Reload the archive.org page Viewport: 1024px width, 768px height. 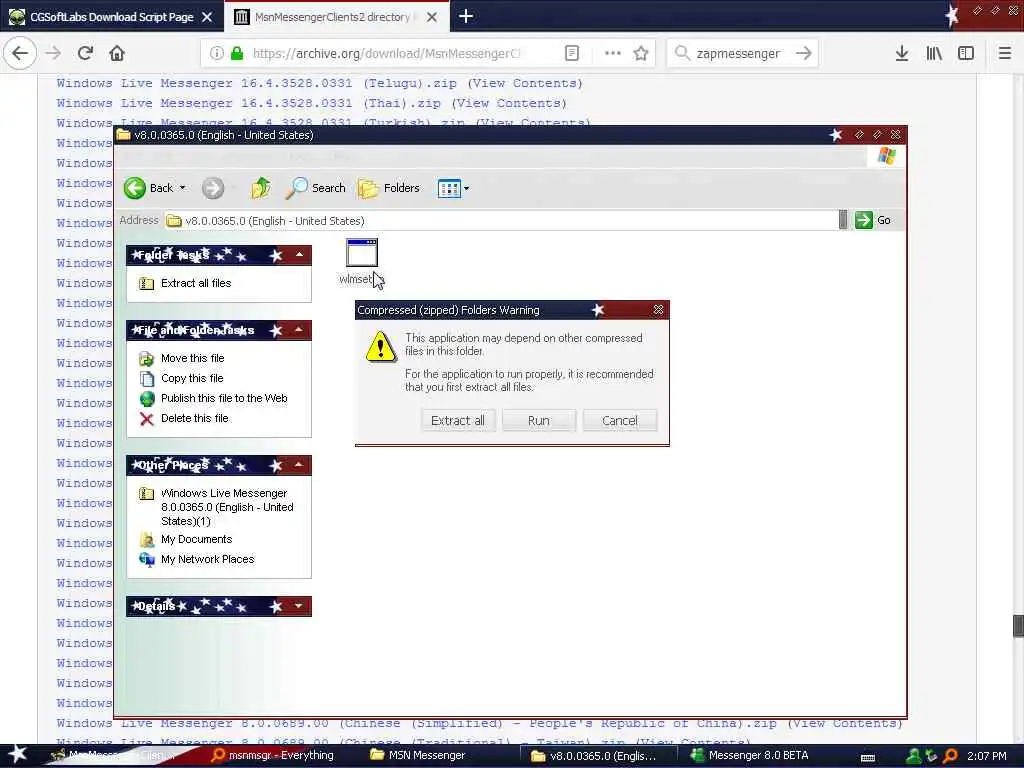[x=86, y=54]
